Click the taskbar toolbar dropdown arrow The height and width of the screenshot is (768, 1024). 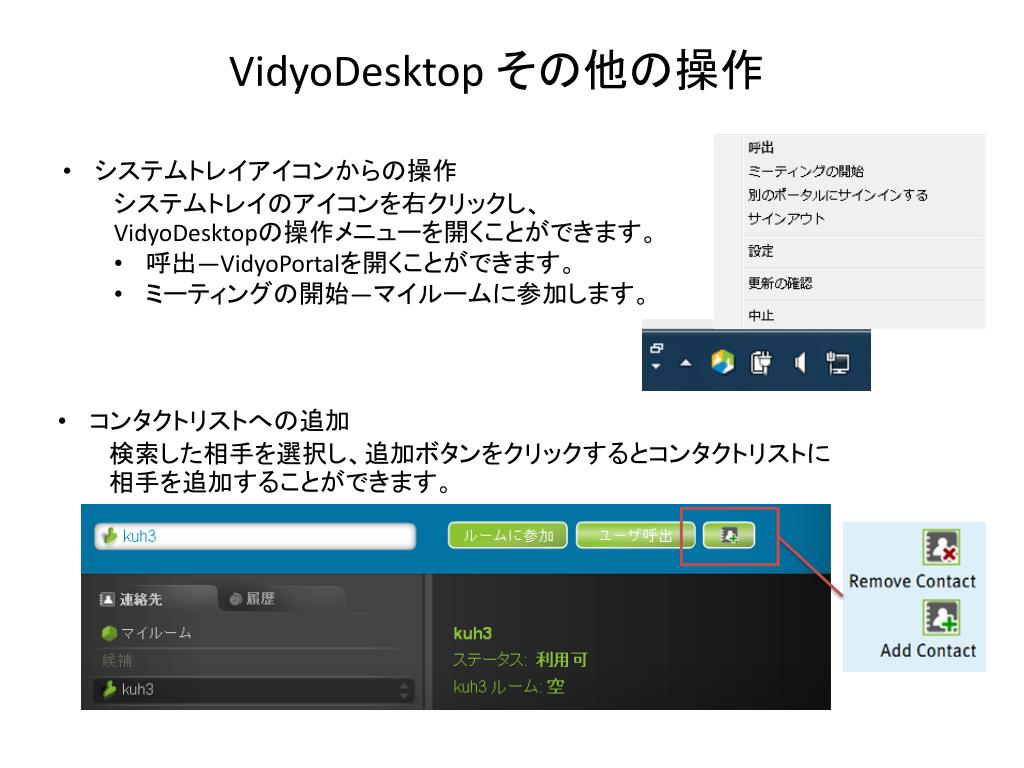pyautogui.click(x=656, y=366)
